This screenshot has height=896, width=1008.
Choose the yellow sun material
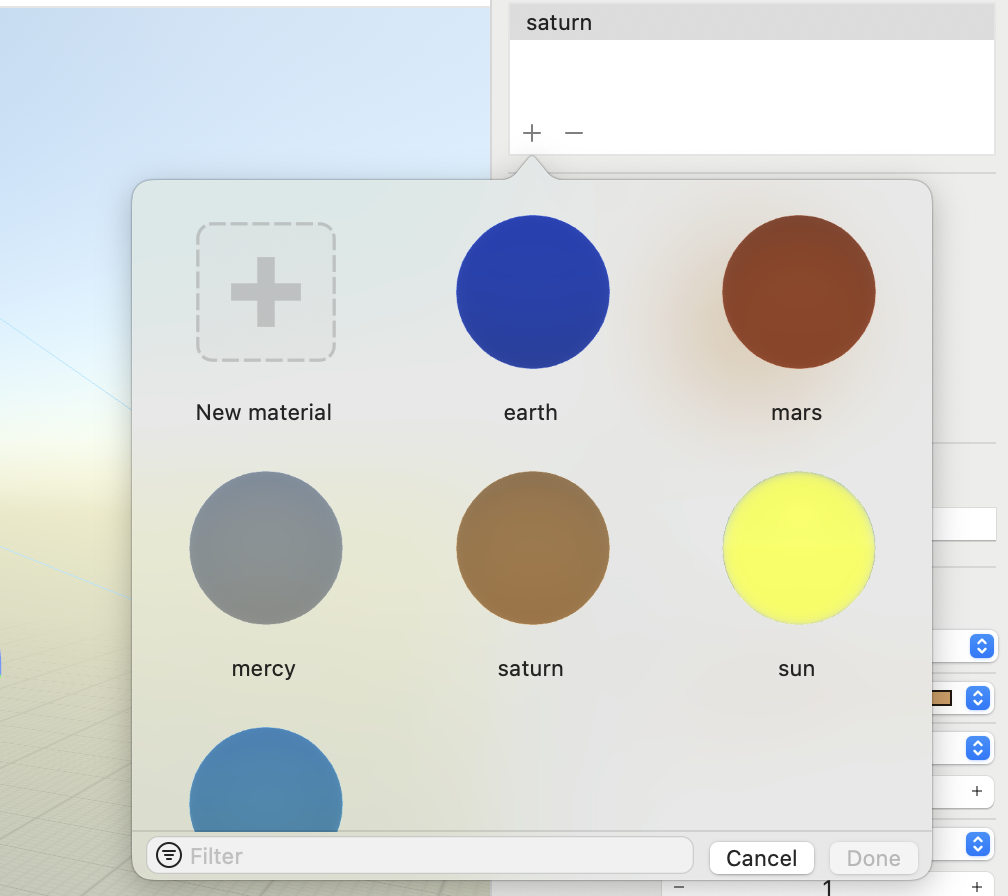point(798,548)
